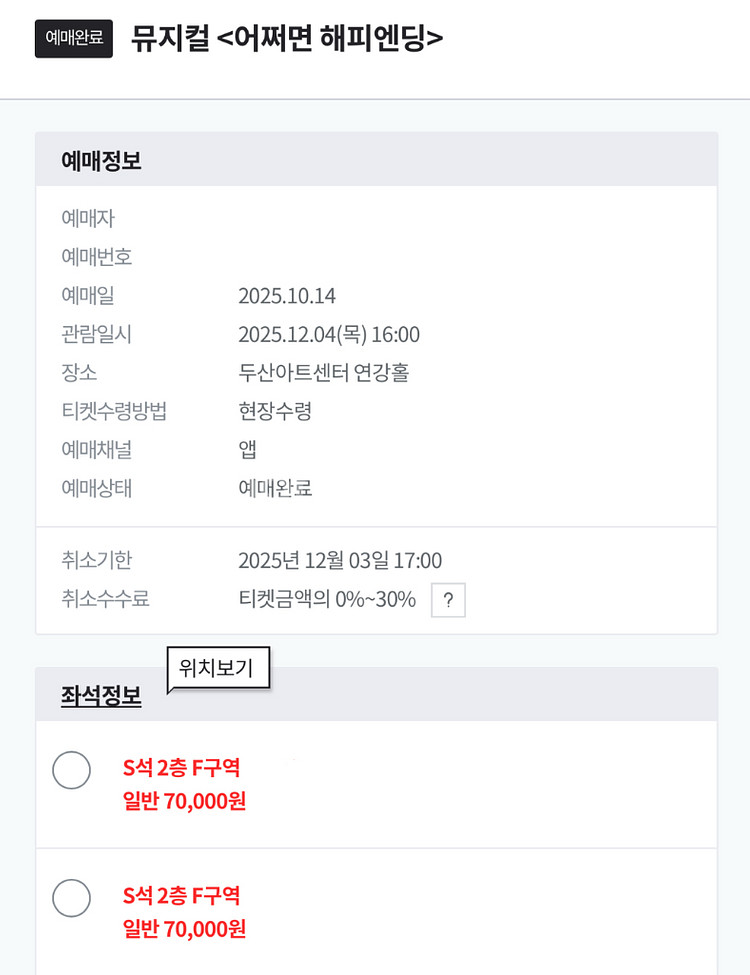750x975 pixels.
Task: Open the underlined 좌석정보 link
Action: tap(101, 696)
